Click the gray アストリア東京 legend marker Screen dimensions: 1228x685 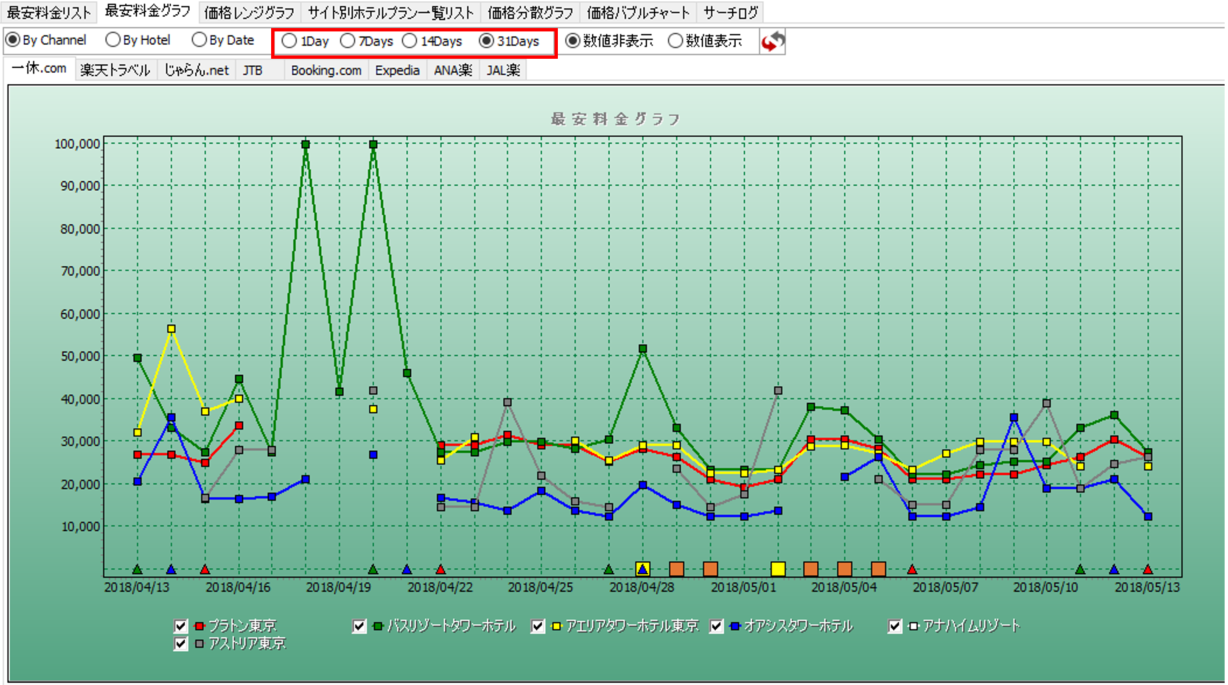click(200, 644)
